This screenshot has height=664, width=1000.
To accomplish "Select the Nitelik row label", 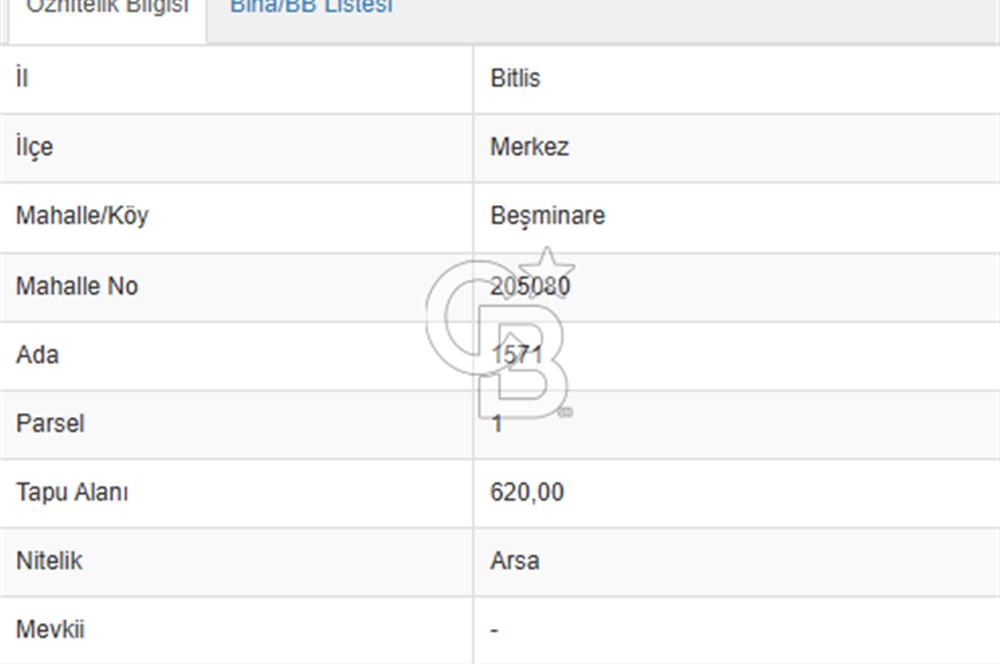I will tap(49, 561).
